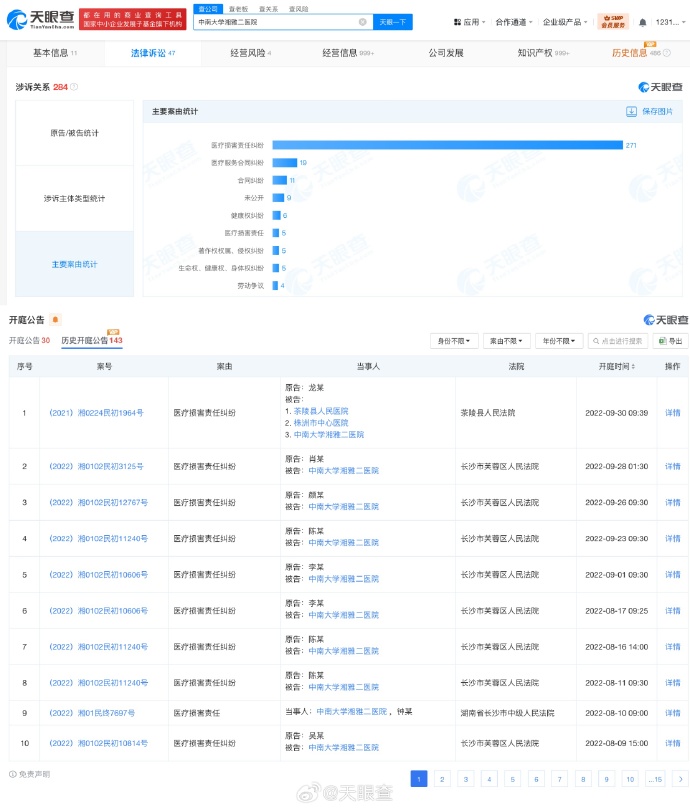
Task: Select the 法律诉讼 tab
Action: coord(153,53)
